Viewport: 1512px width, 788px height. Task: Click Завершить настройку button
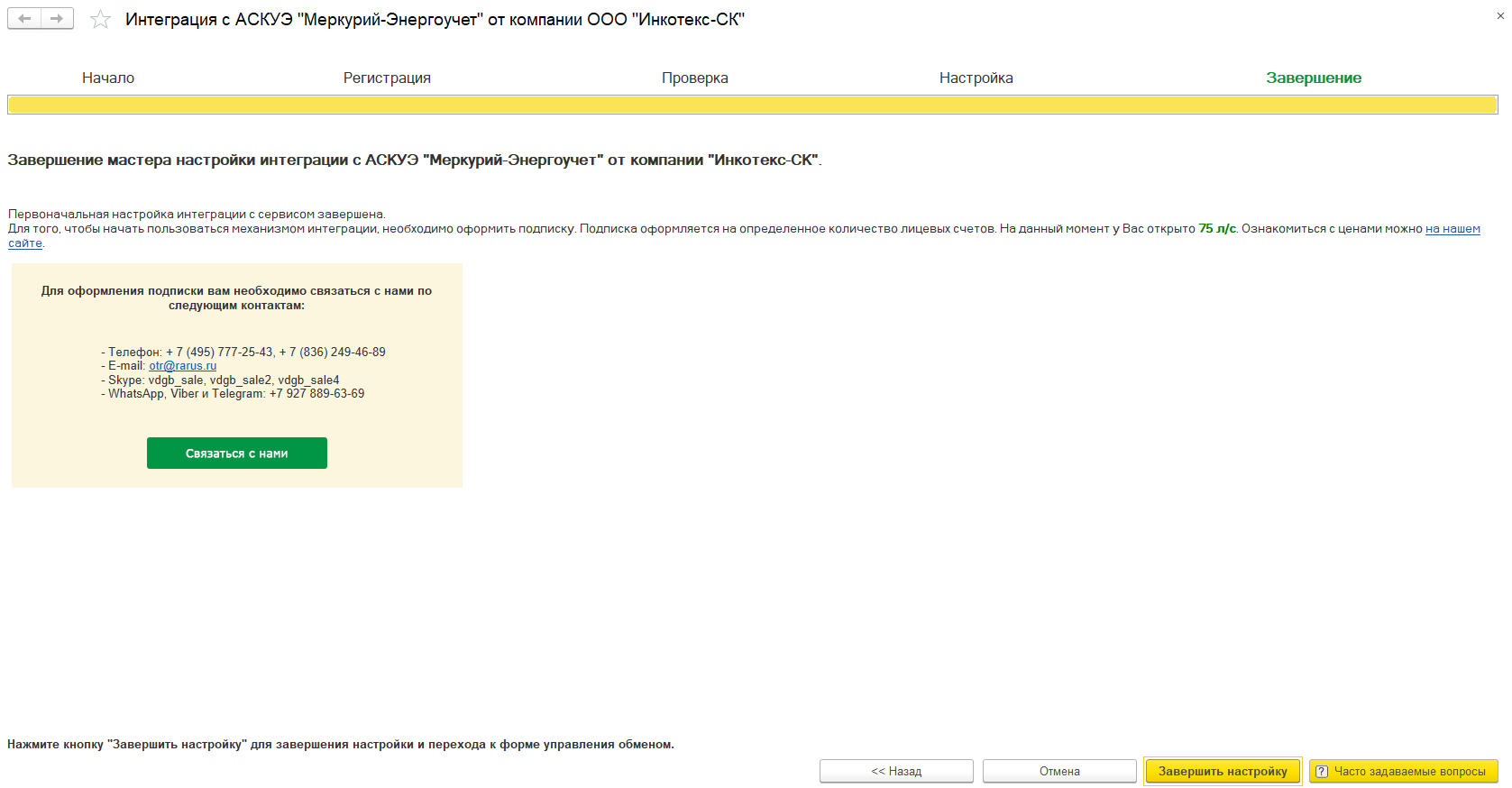point(1223,771)
